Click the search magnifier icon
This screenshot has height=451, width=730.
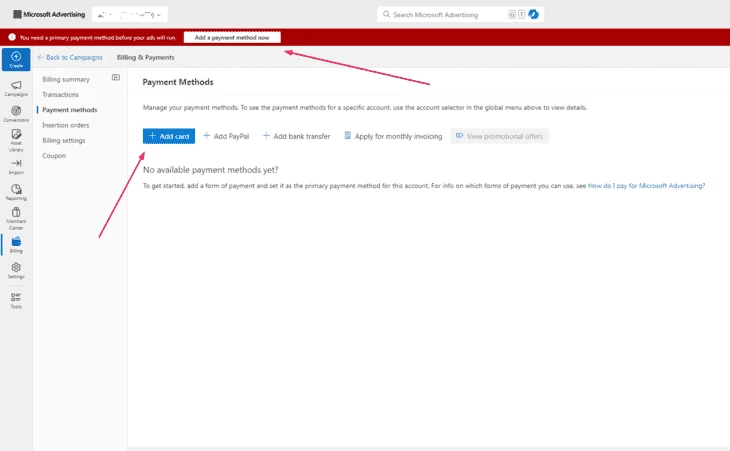pyautogui.click(x=386, y=14)
